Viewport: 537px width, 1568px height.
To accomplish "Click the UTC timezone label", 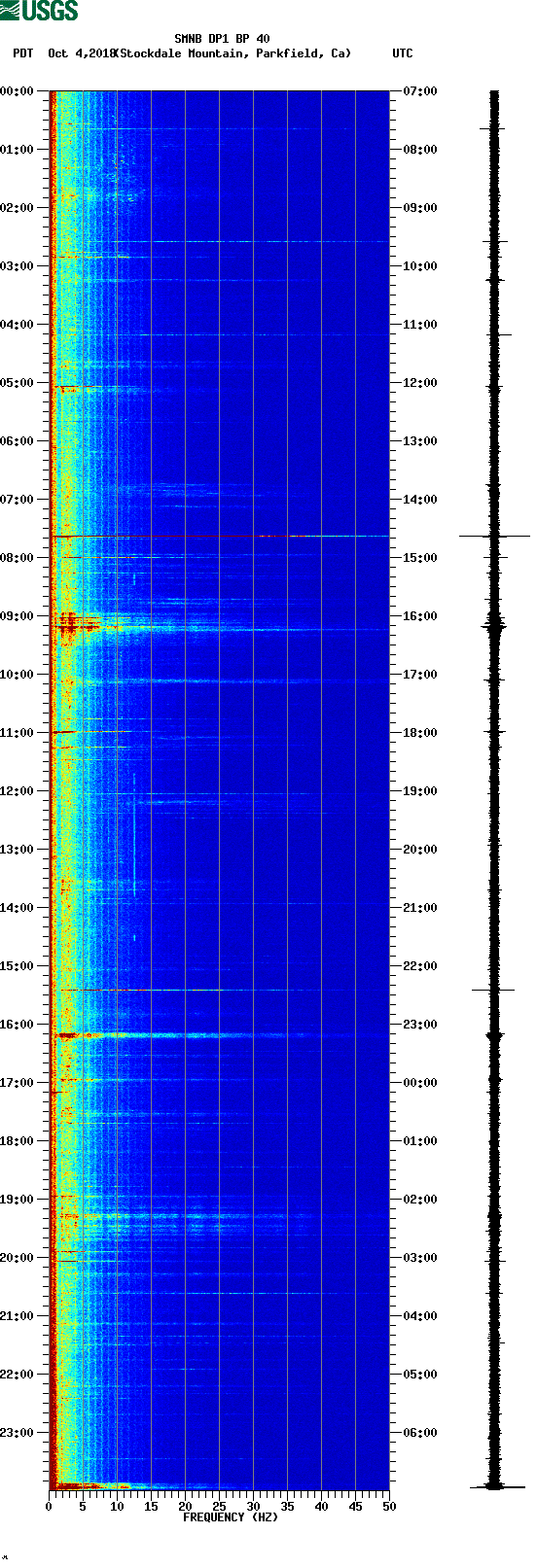I will click(x=403, y=53).
